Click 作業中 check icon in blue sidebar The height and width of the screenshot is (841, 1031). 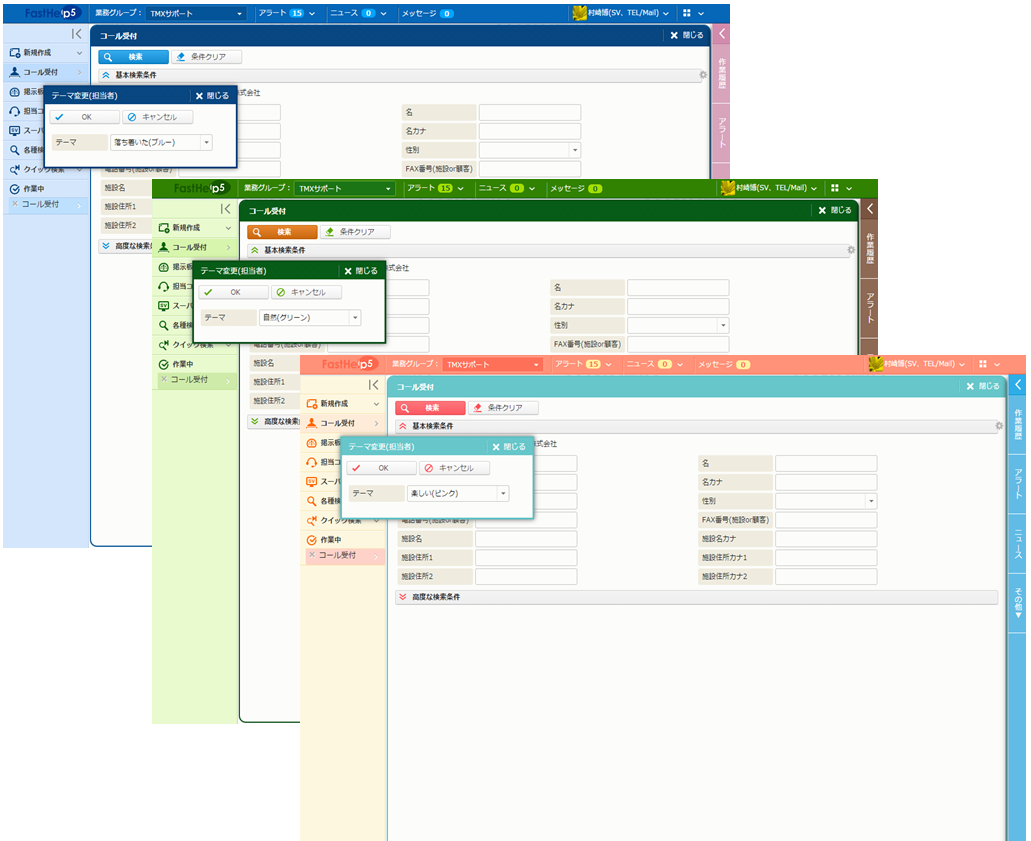(x=14, y=189)
